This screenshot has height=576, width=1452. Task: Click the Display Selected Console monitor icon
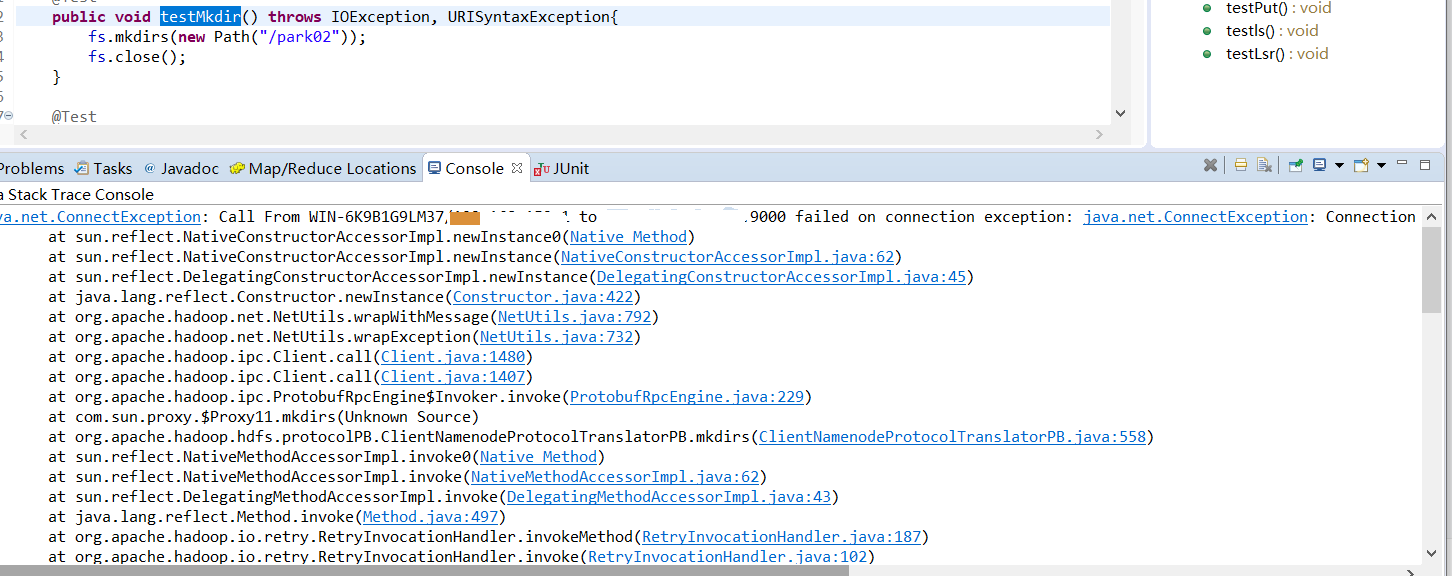(x=1320, y=166)
